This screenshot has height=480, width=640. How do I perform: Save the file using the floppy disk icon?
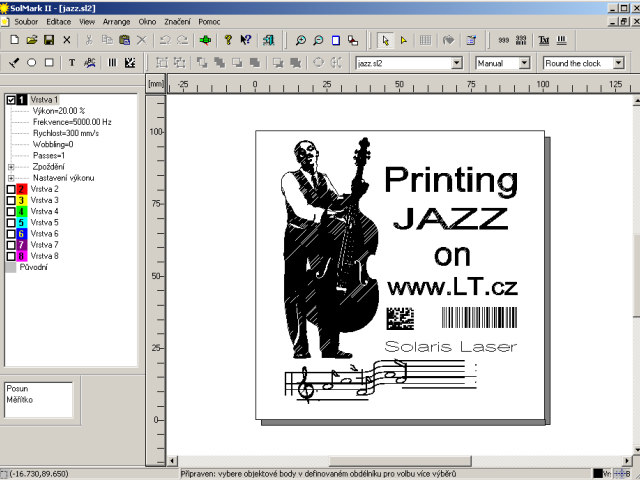tap(49, 40)
